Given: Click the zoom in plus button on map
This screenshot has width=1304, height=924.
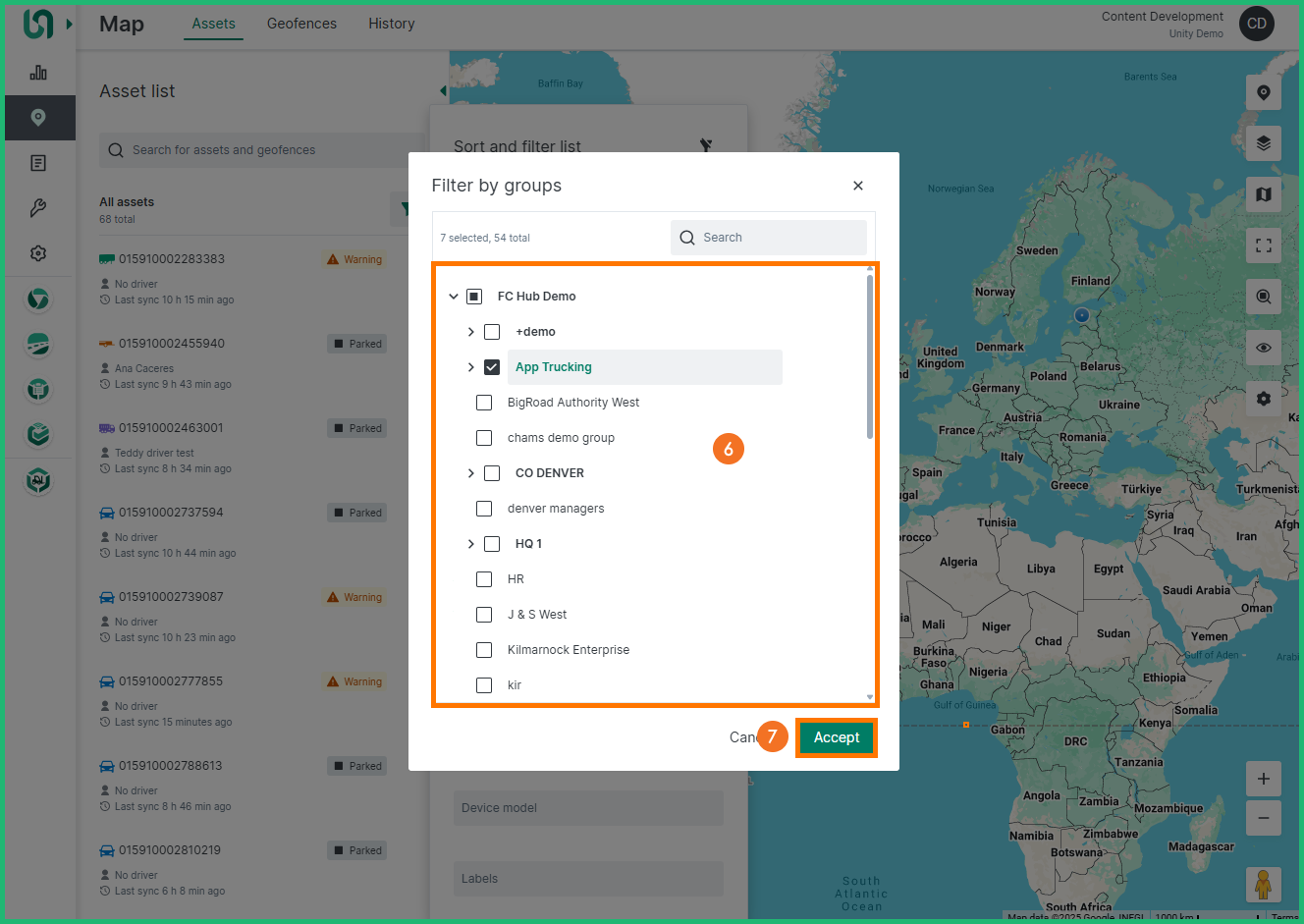Looking at the screenshot, I should [x=1263, y=779].
